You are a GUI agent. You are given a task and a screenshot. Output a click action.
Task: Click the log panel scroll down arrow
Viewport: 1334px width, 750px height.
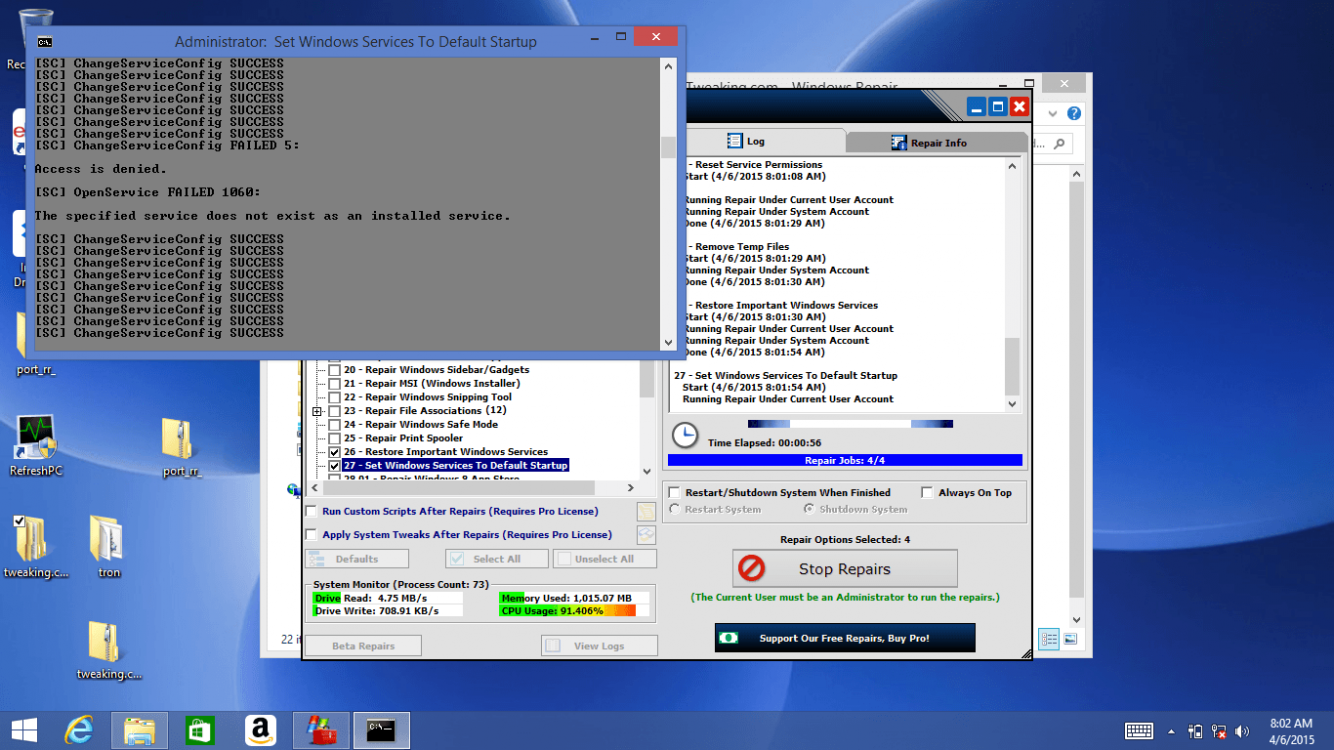click(1012, 404)
